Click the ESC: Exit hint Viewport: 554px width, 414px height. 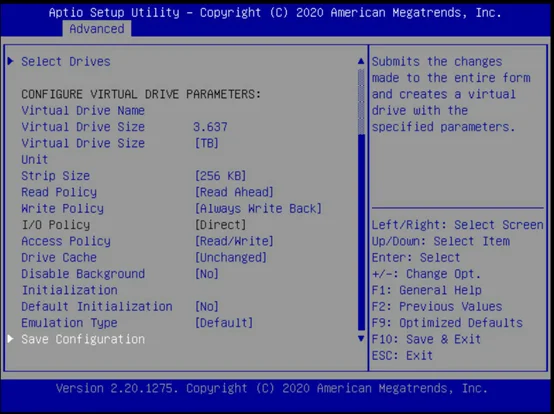pos(402,355)
